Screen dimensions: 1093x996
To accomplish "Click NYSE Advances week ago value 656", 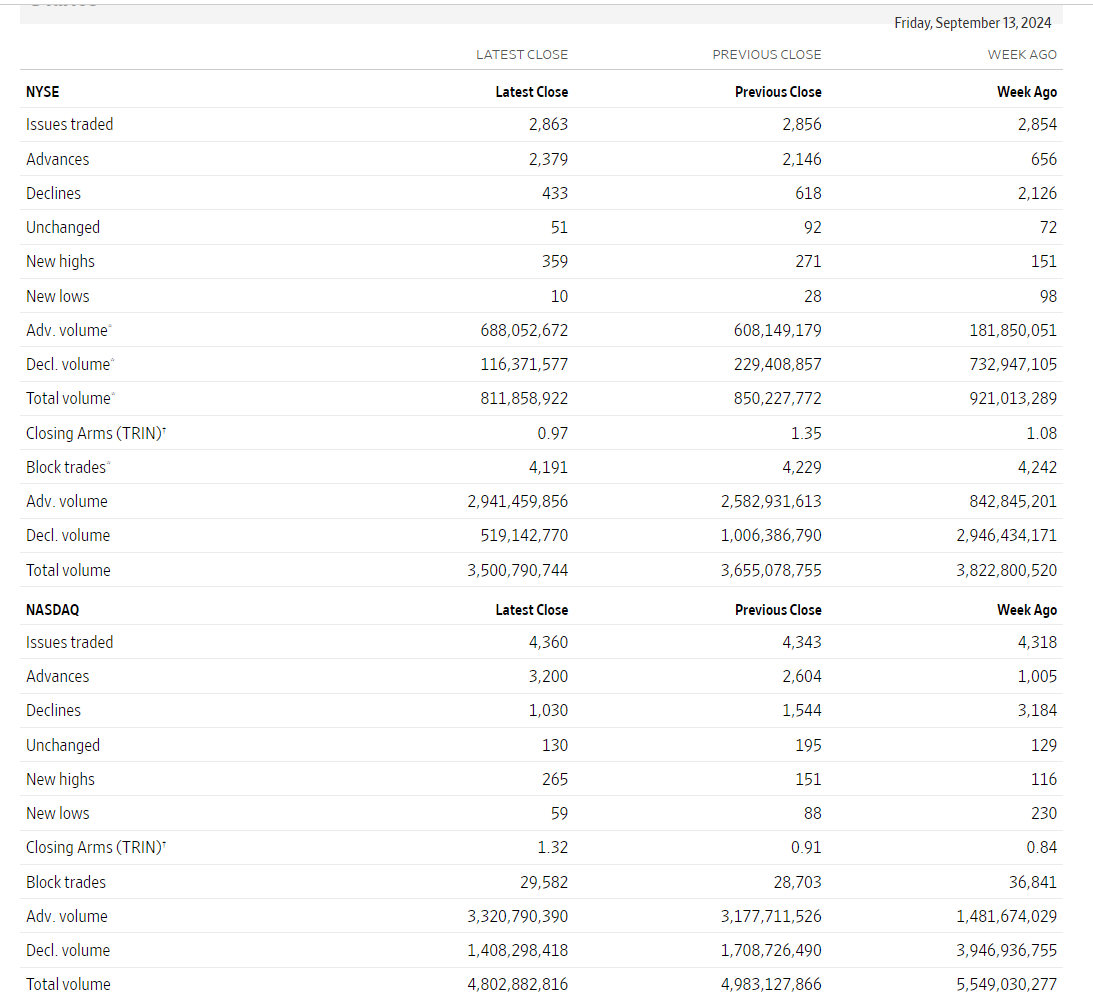I will click(x=1044, y=159).
